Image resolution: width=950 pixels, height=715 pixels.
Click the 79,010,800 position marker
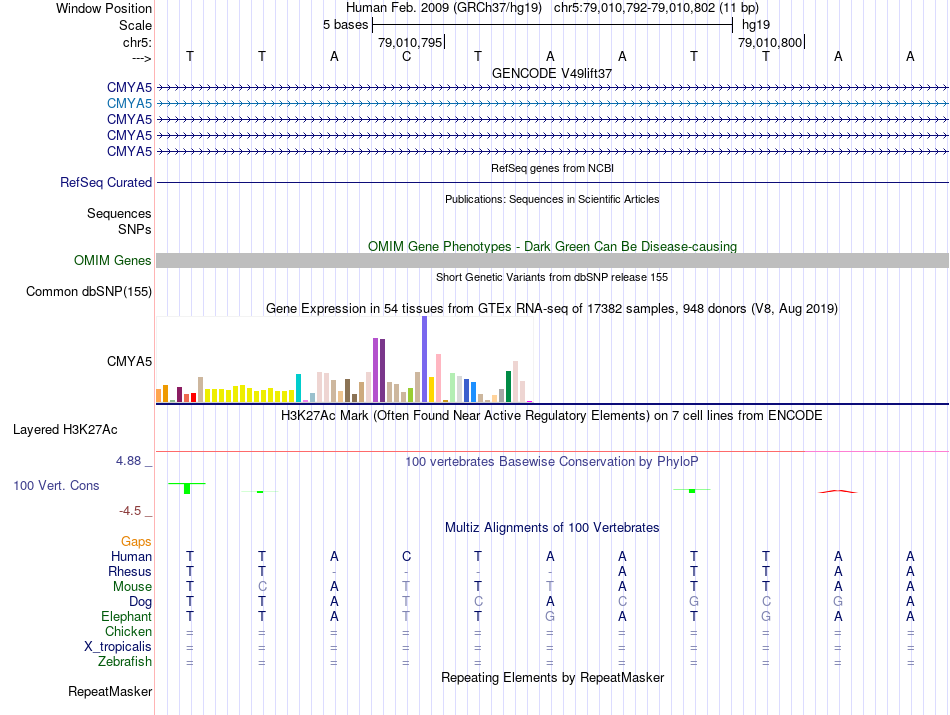770,43
